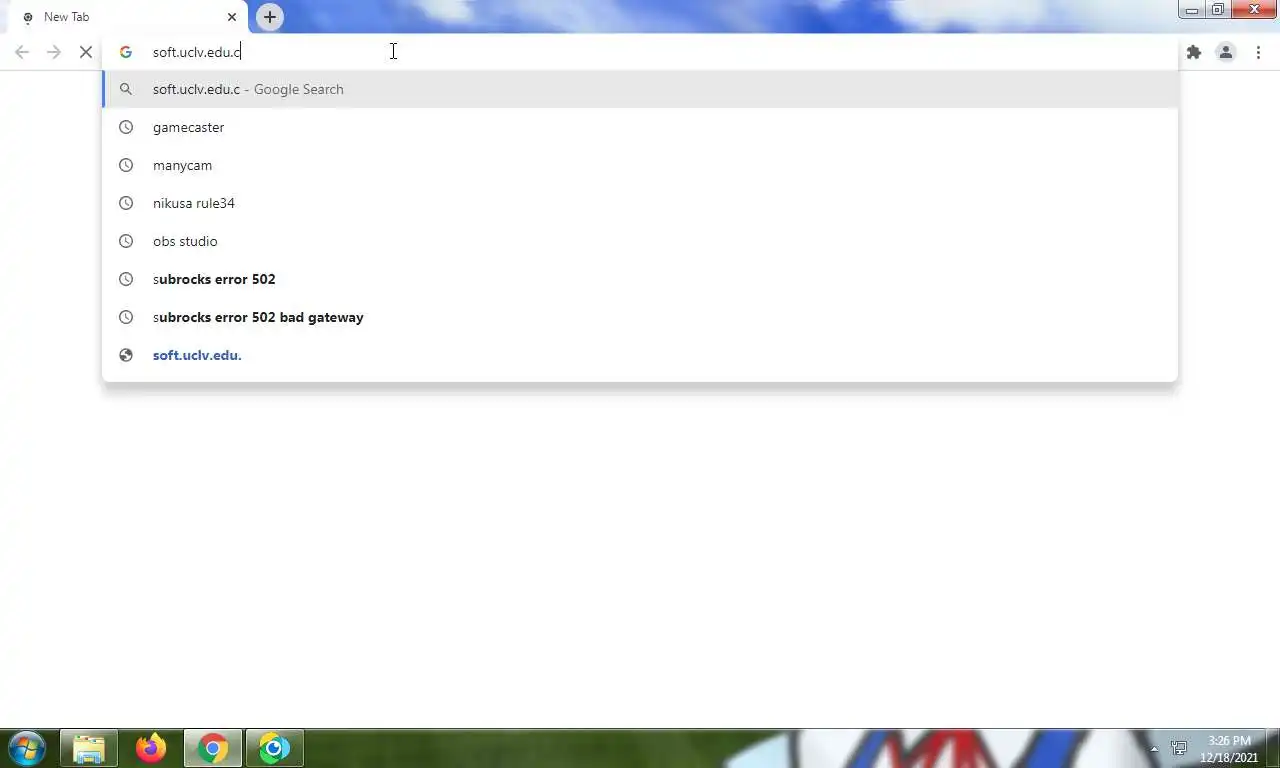Click the address bar text field
Screen dimensions: 1280x768
pos(640,52)
